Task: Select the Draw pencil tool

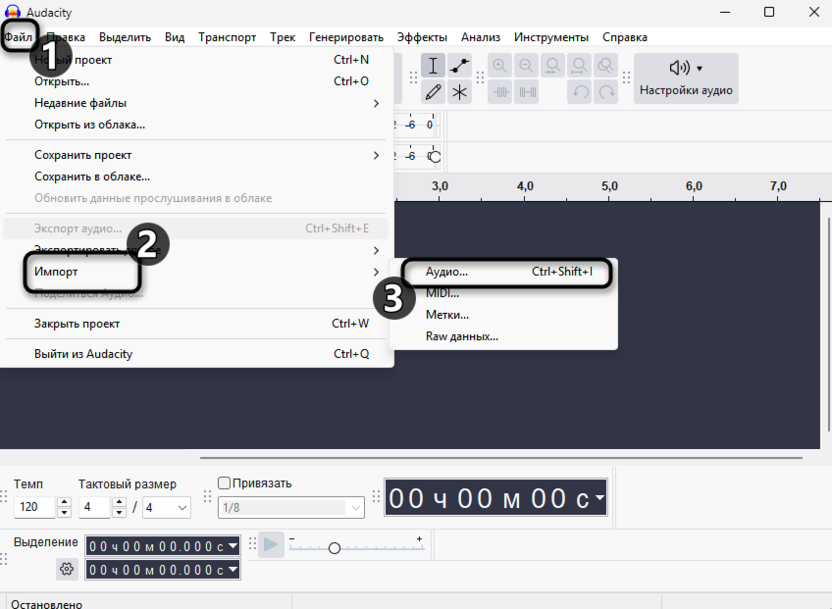Action: click(433, 92)
